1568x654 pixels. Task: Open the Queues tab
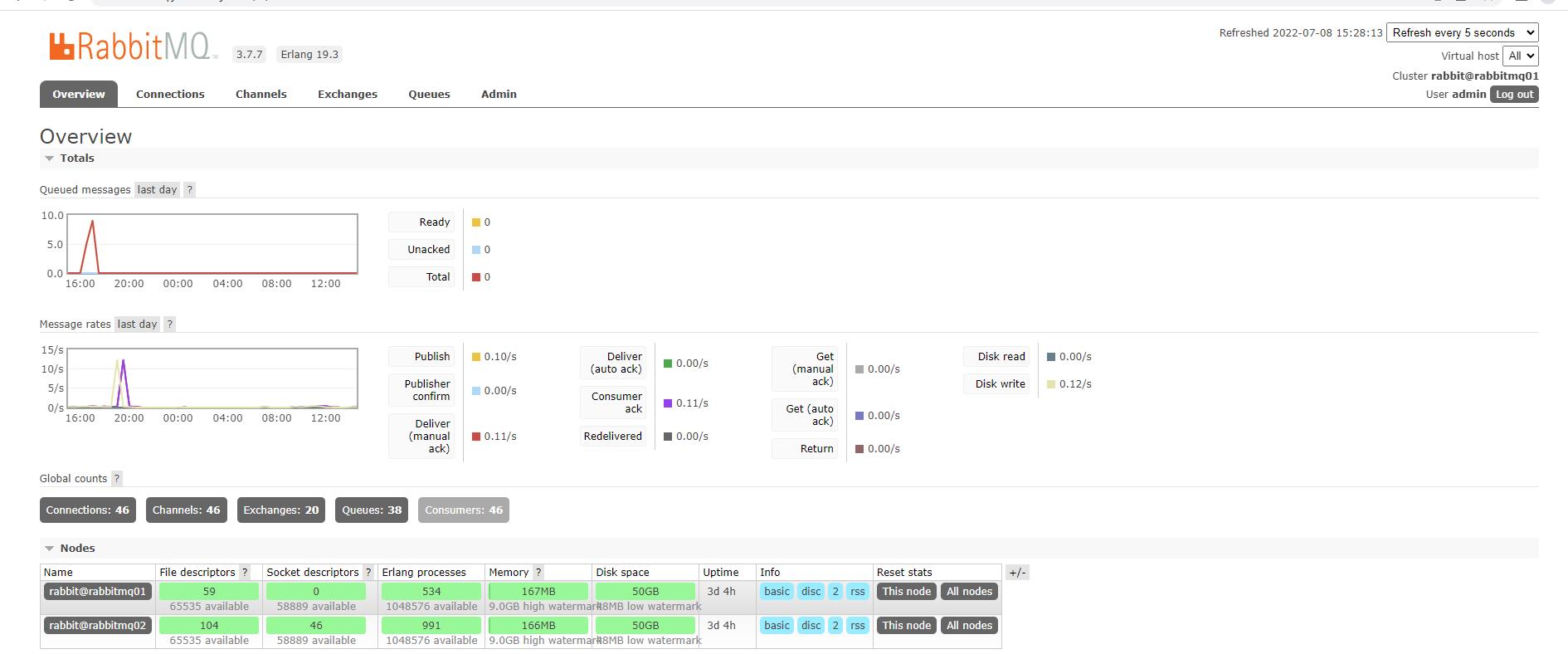click(x=429, y=94)
